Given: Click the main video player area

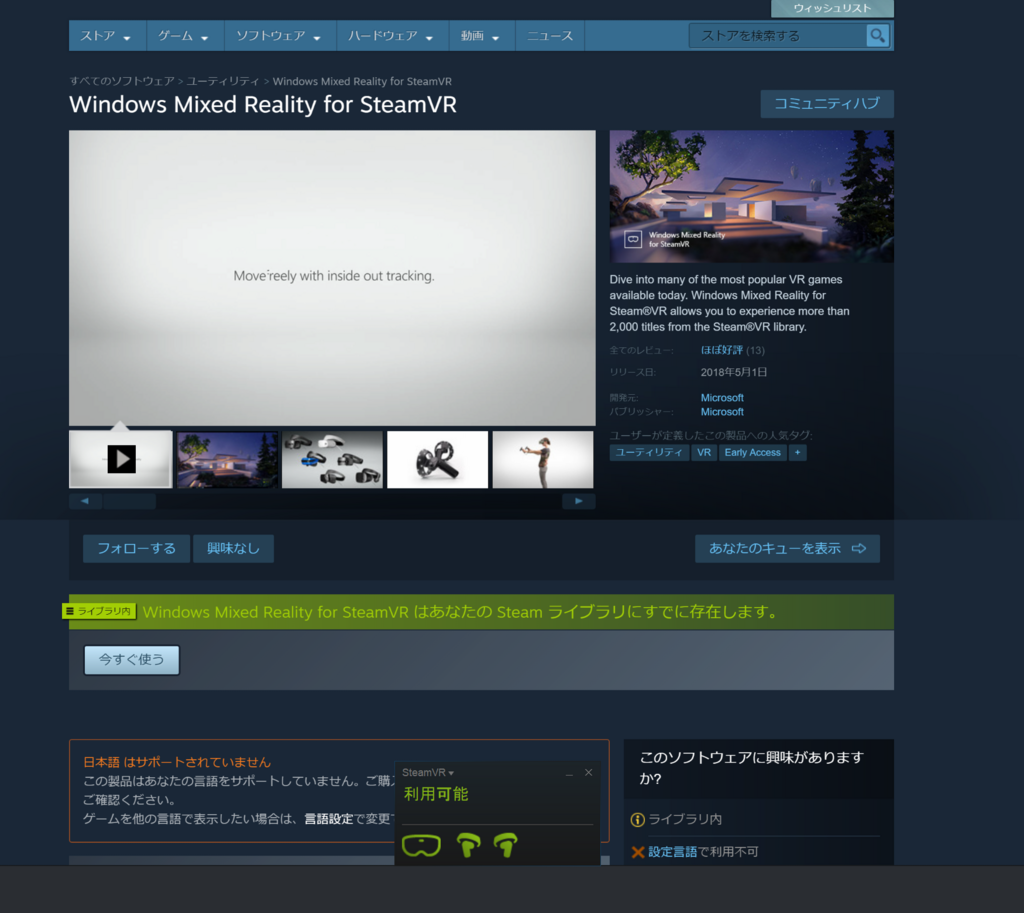Looking at the screenshot, I should (x=332, y=278).
